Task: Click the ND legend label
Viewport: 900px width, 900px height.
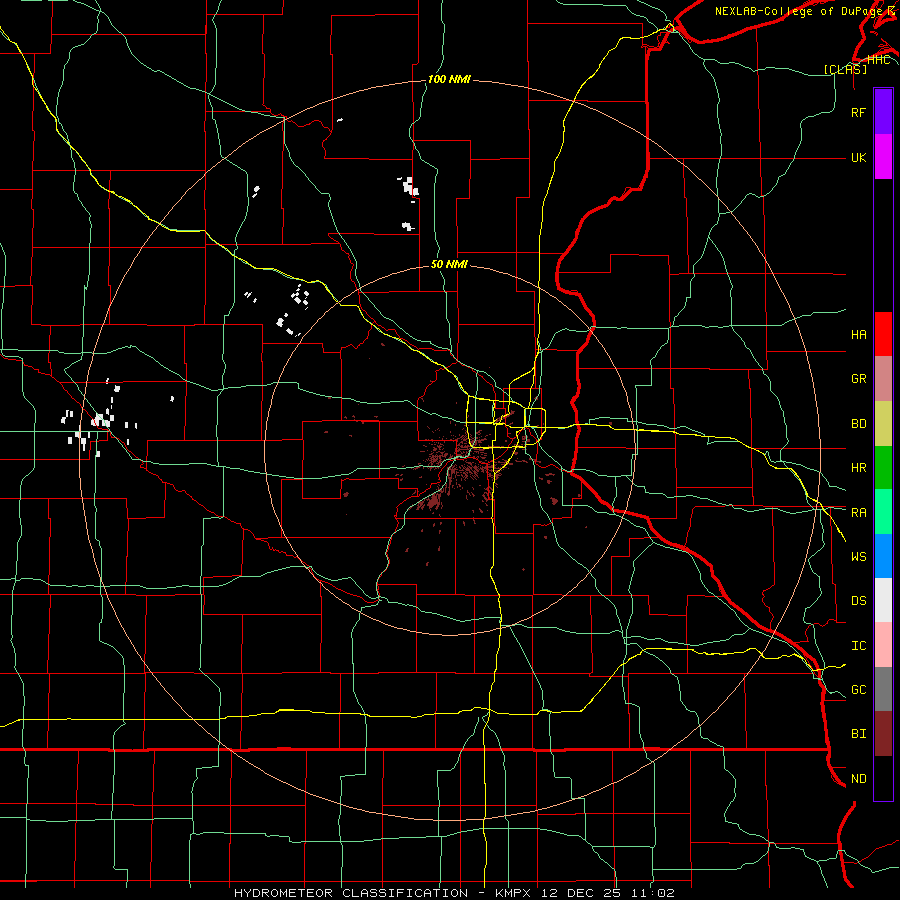Action: point(858,779)
